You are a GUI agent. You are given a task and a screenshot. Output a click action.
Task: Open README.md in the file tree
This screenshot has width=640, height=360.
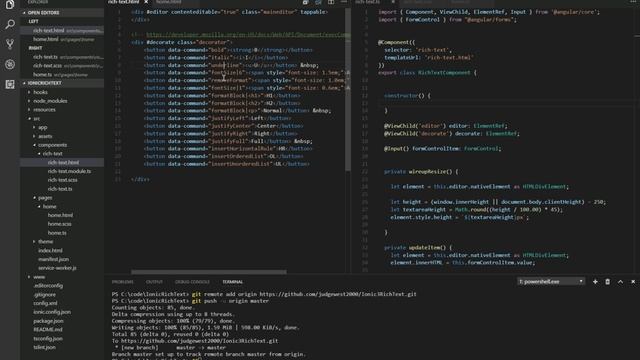click(x=48, y=330)
